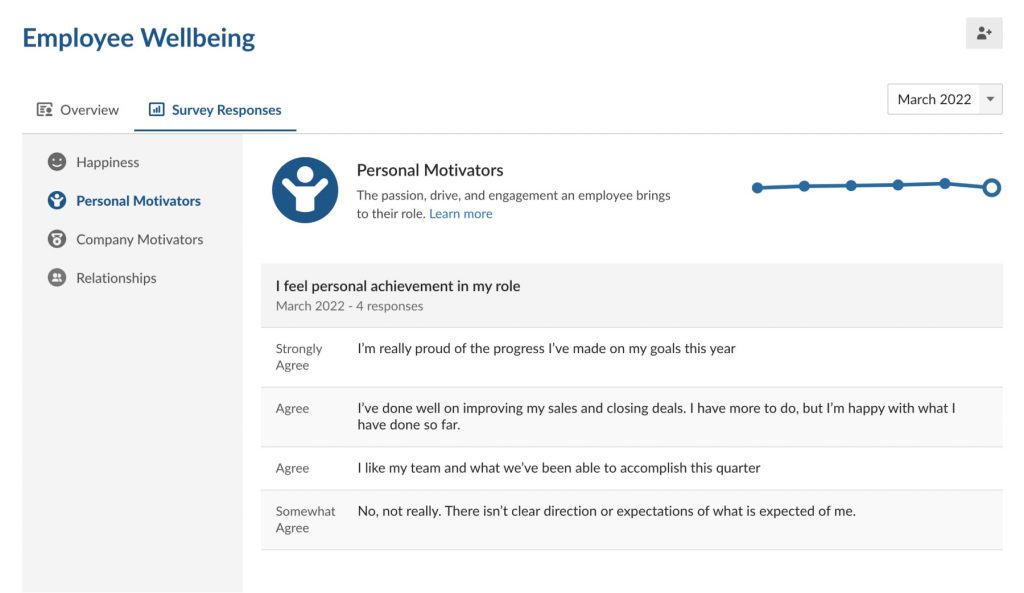Select Company Motivators in the sidebar

(x=138, y=239)
